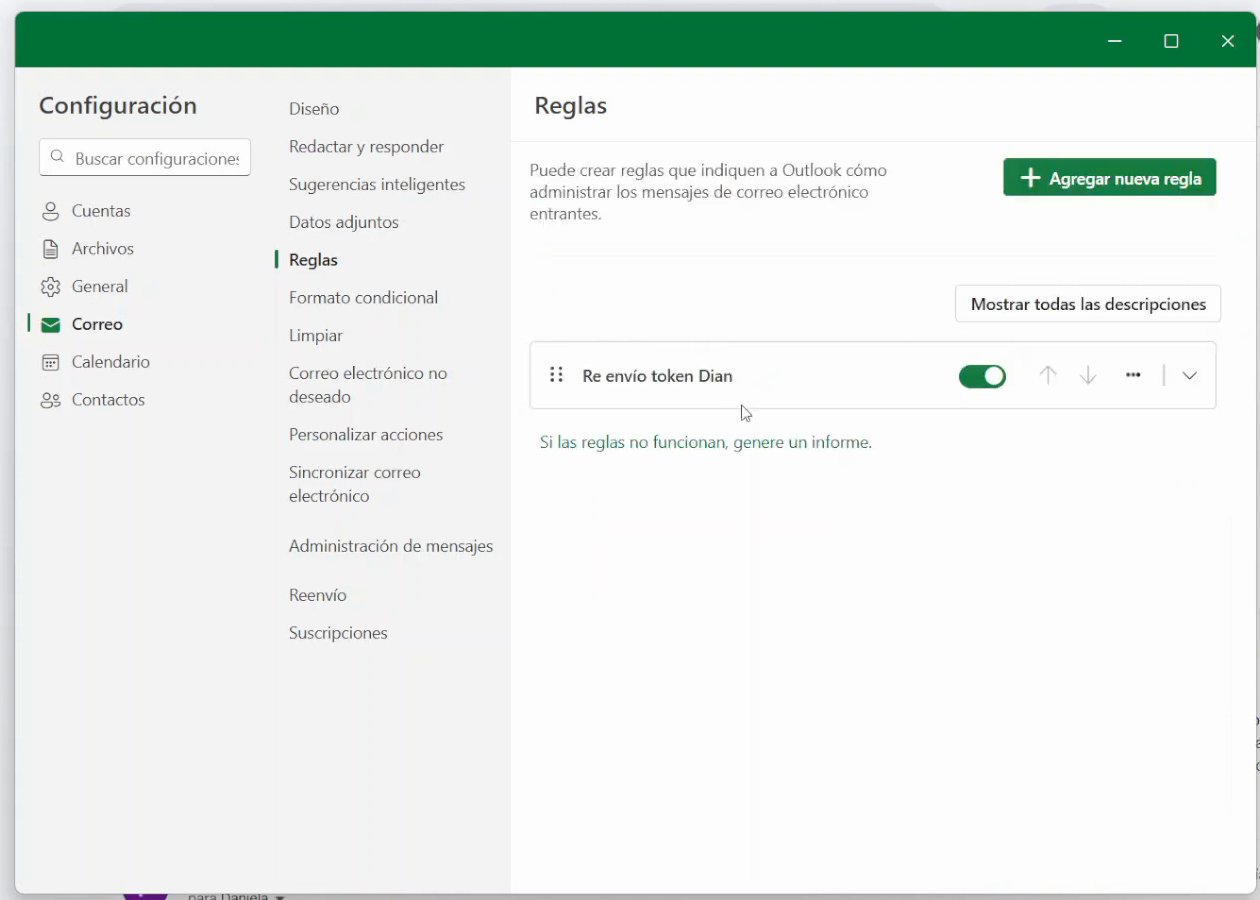Screen dimensions: 1260x900
Task: Select the Correo category label
Action: point(97,325)
